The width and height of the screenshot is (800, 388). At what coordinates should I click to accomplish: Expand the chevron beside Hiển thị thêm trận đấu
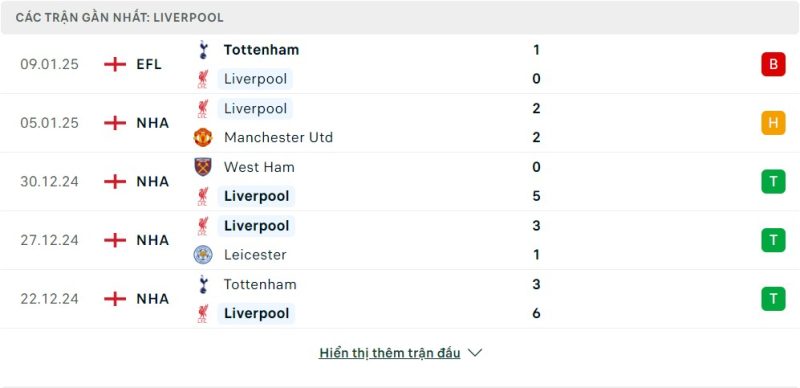(x=475, y=353)
